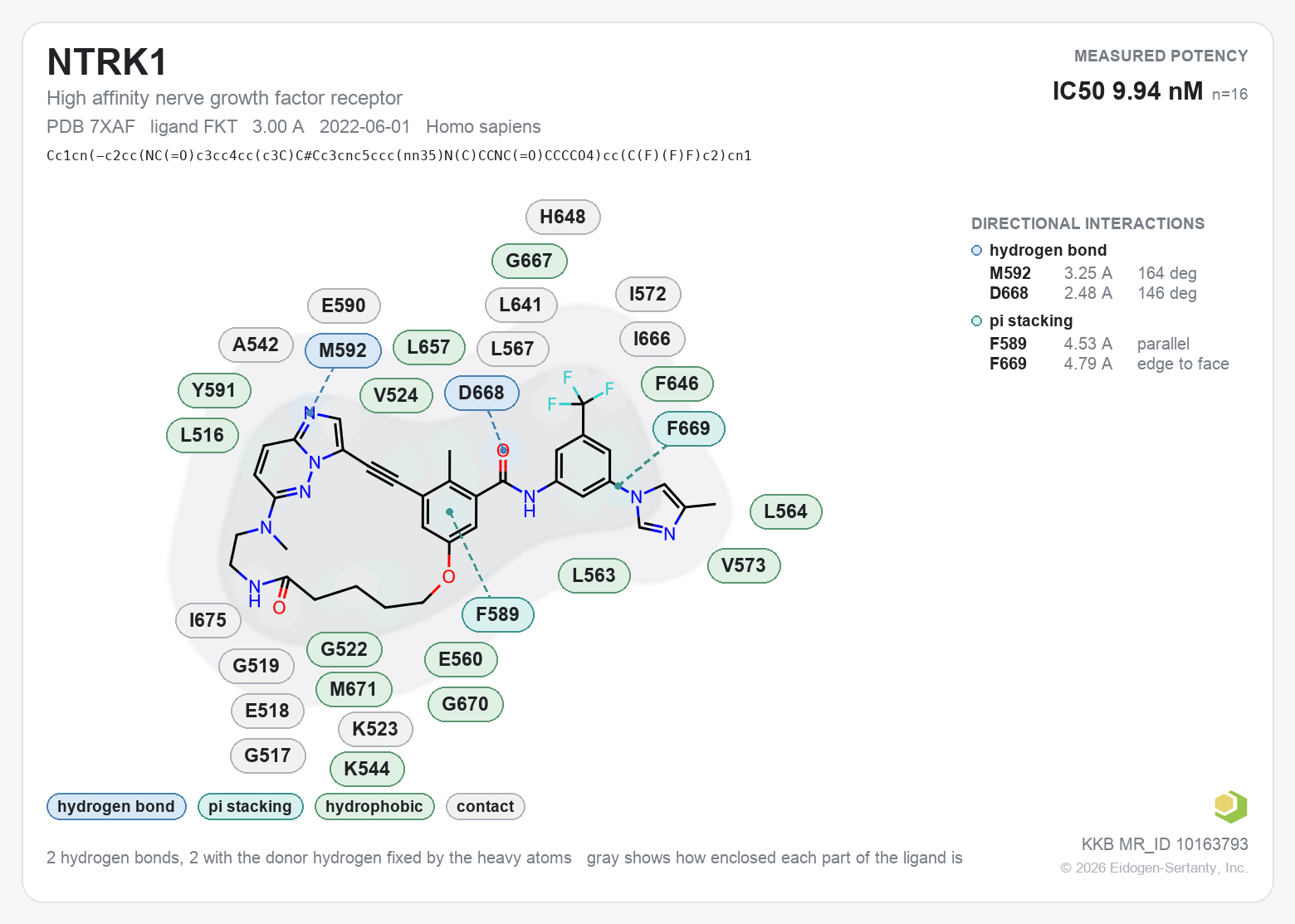The width and height of the screenshot is (1295, 924).
Task: Click the hydrogen bond legend pill
Action: [116, 806]
